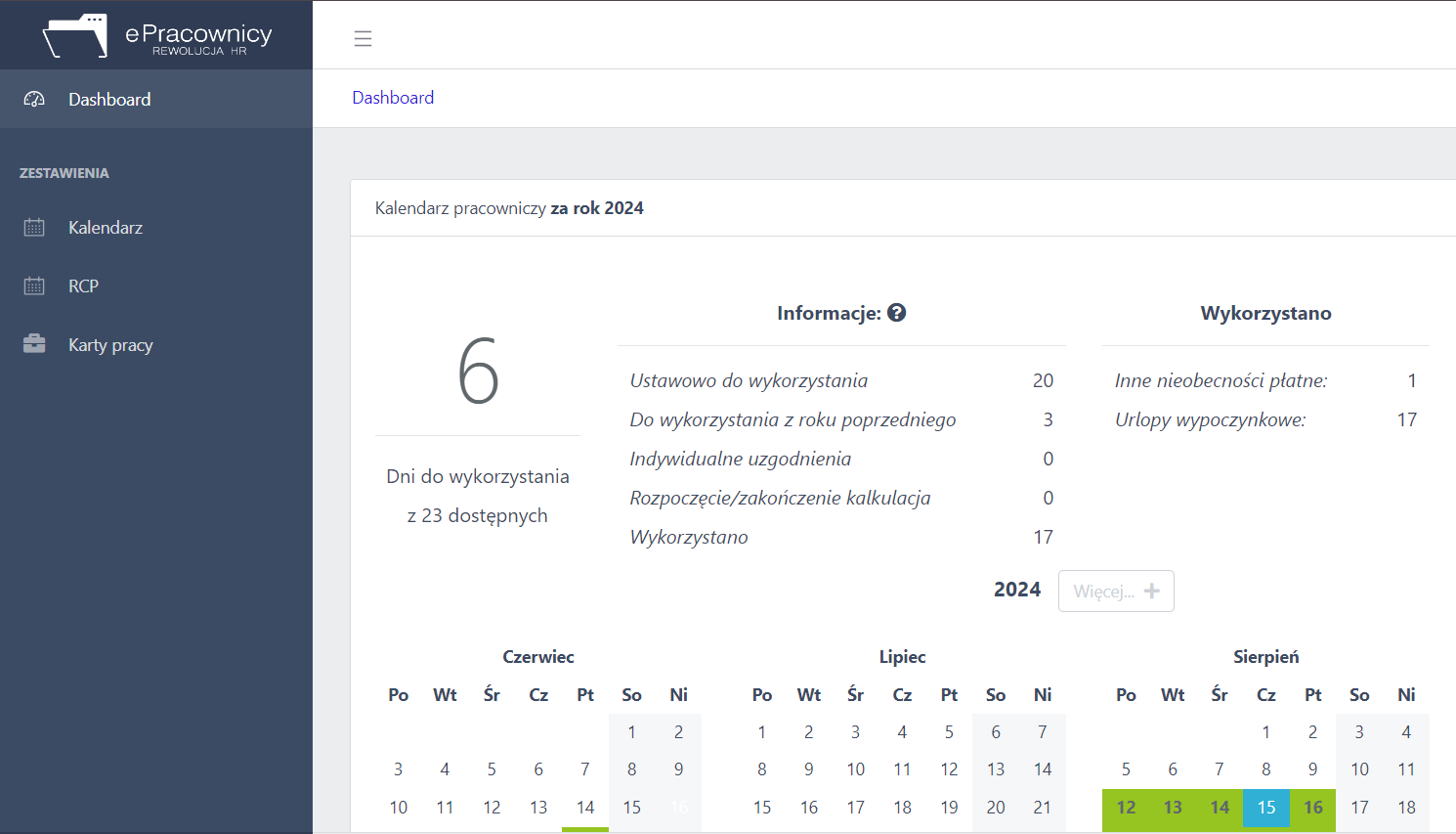Select July 5 in Lipiec
Image resolution: width=1456 pixels, height=834 pixels.
coord(949,732)
